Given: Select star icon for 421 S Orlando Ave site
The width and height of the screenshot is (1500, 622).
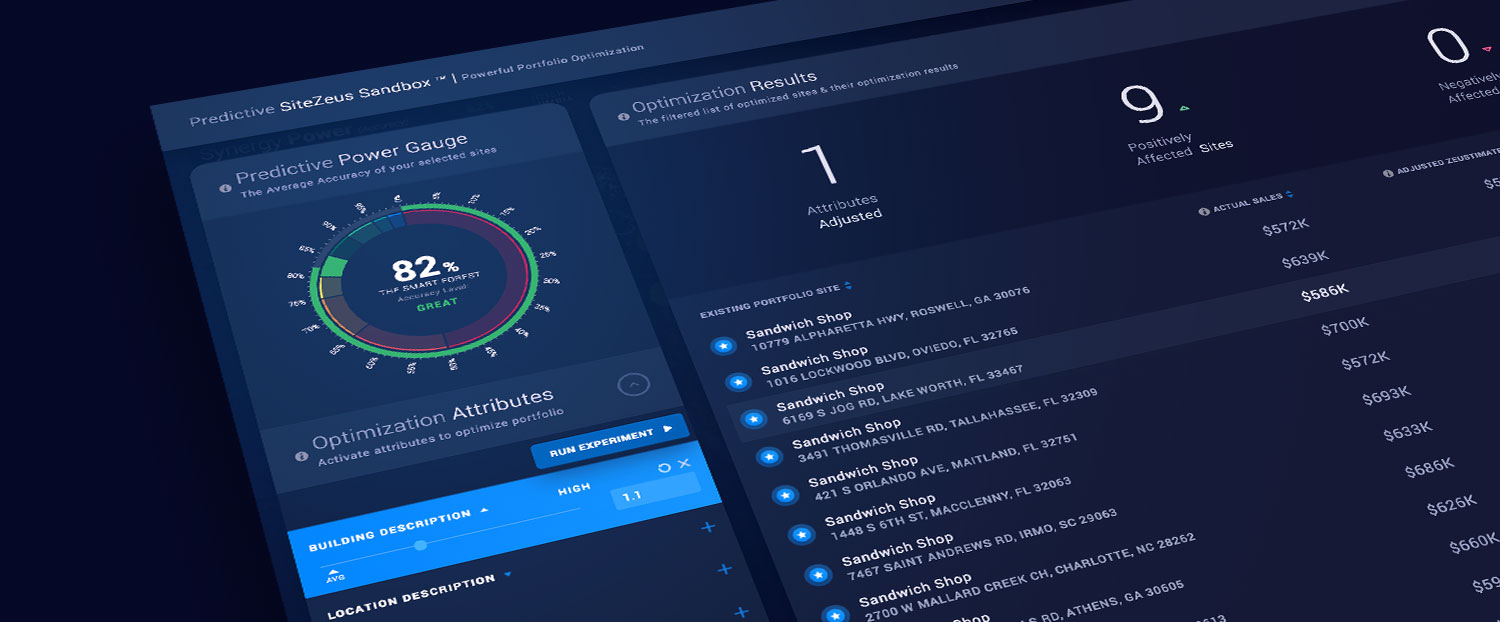Looking at the screenshot, I should click(785, 495).
